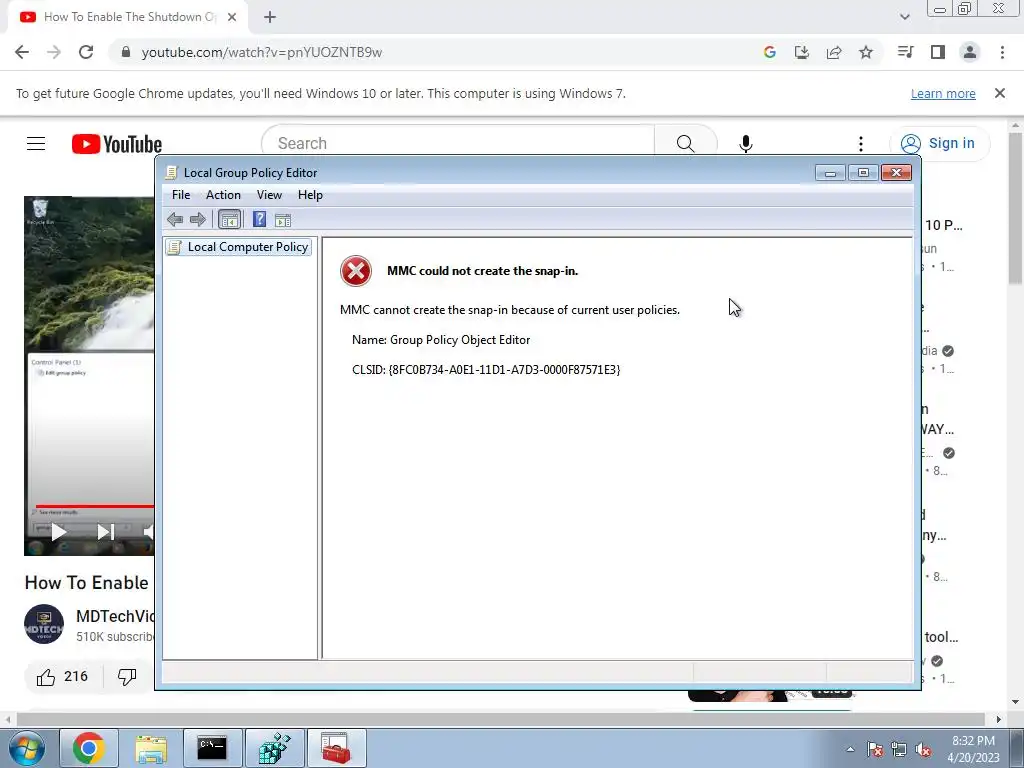The width and height of the screenshot is (1024, 768).
Task: Dismiss the Chrome update notification bar
Action: pos(1000,93)
